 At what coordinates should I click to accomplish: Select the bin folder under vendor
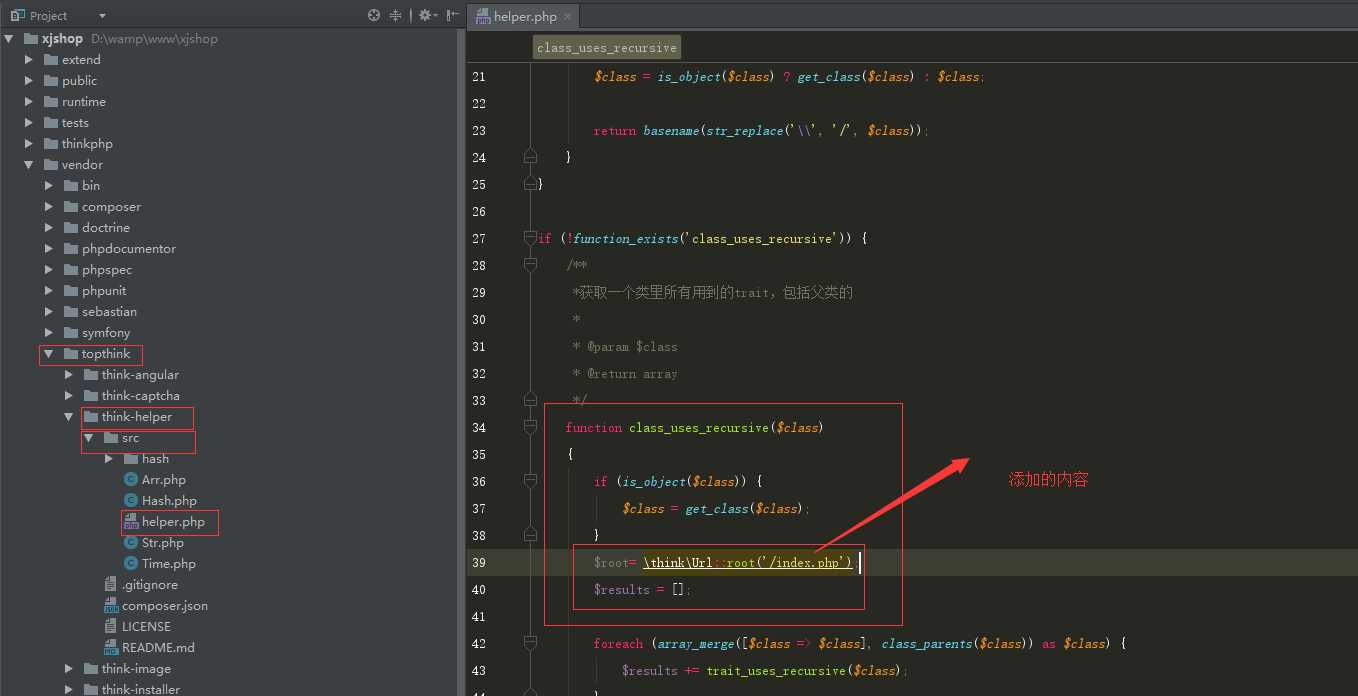tap(91, 186)
